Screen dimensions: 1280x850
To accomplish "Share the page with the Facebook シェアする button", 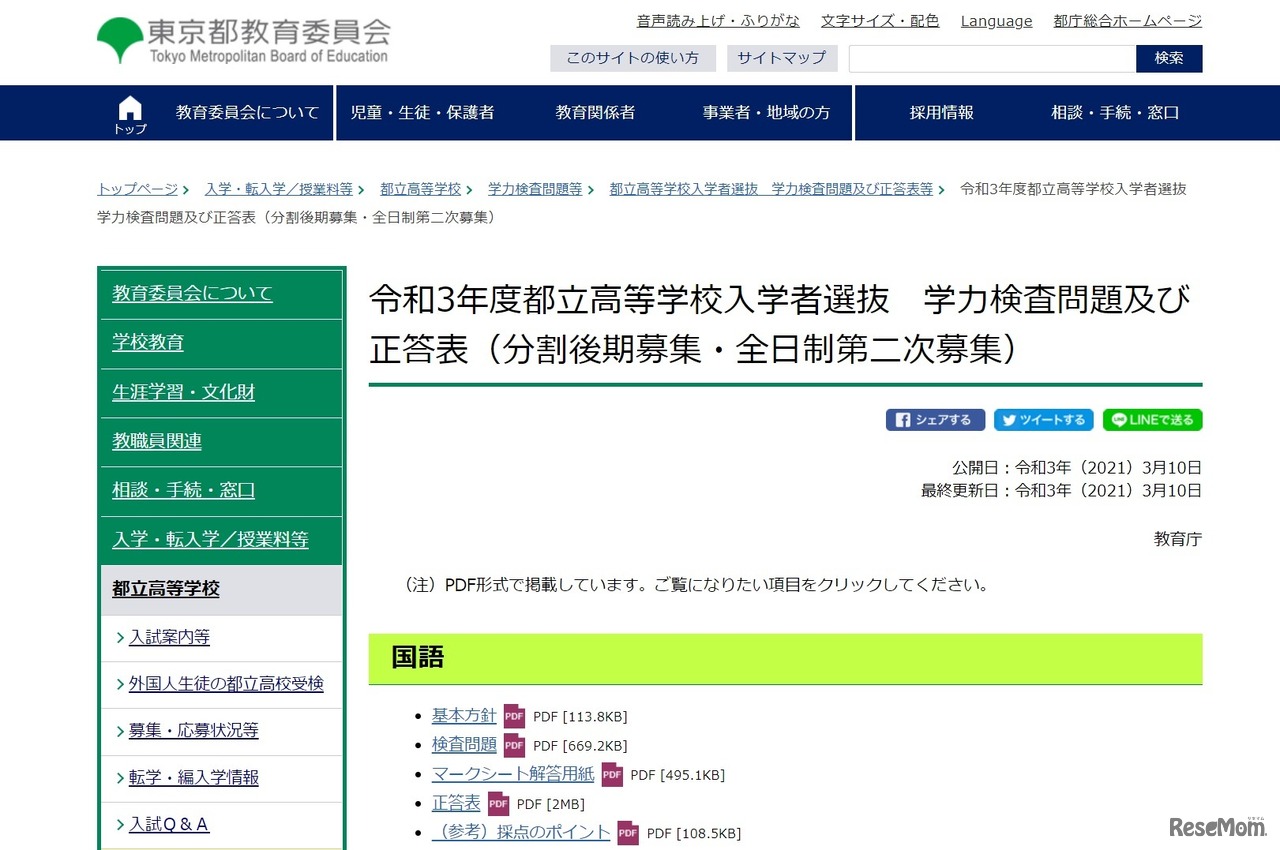I will click(935, 420).
